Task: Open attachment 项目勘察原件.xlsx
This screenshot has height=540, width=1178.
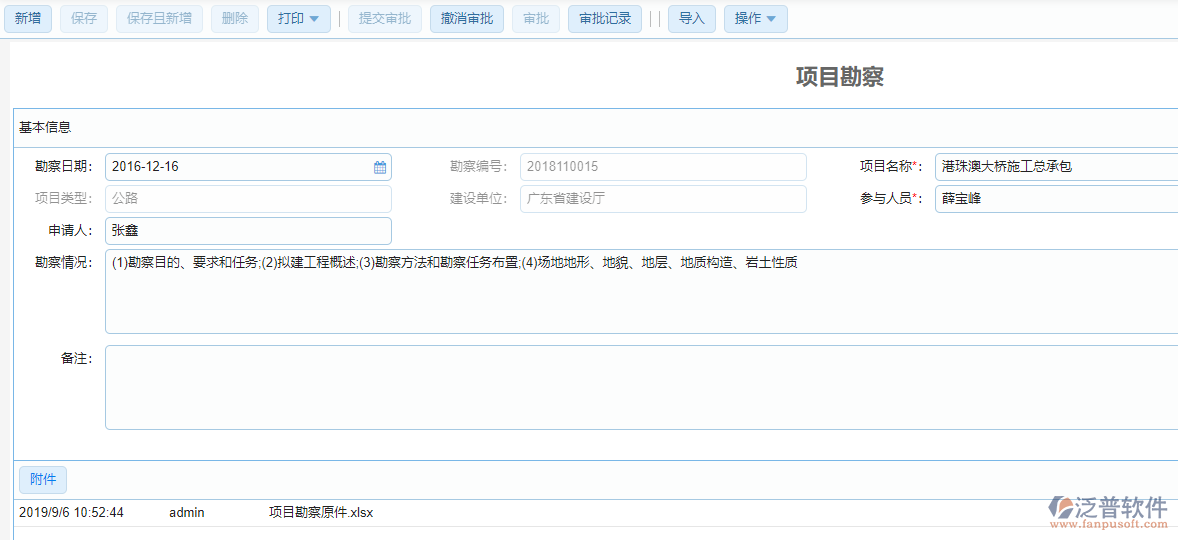Action: pyautogui.click(x=320, y=513)
